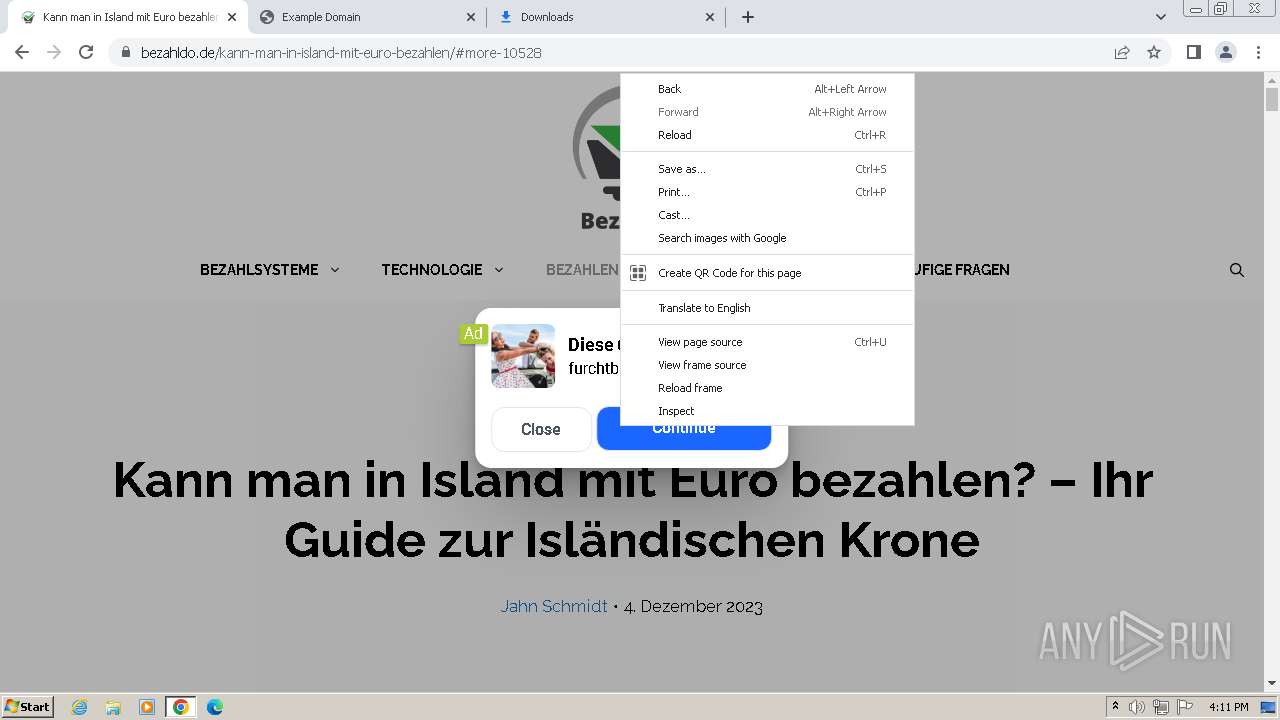Select 'Print...' in context menu
The height and width of the screenshot is (720, 1280).
click(767, 192)
